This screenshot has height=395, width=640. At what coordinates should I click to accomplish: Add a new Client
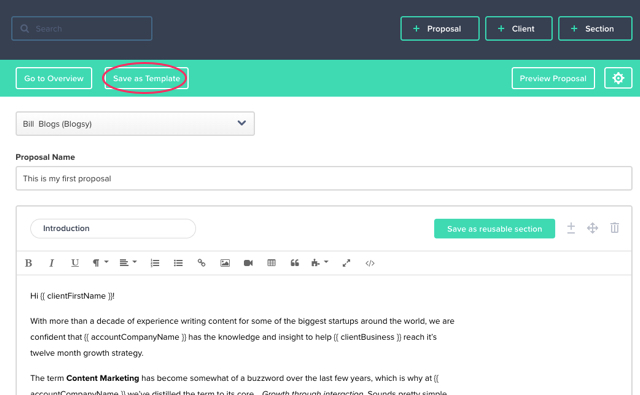click(x=518, y=29)
